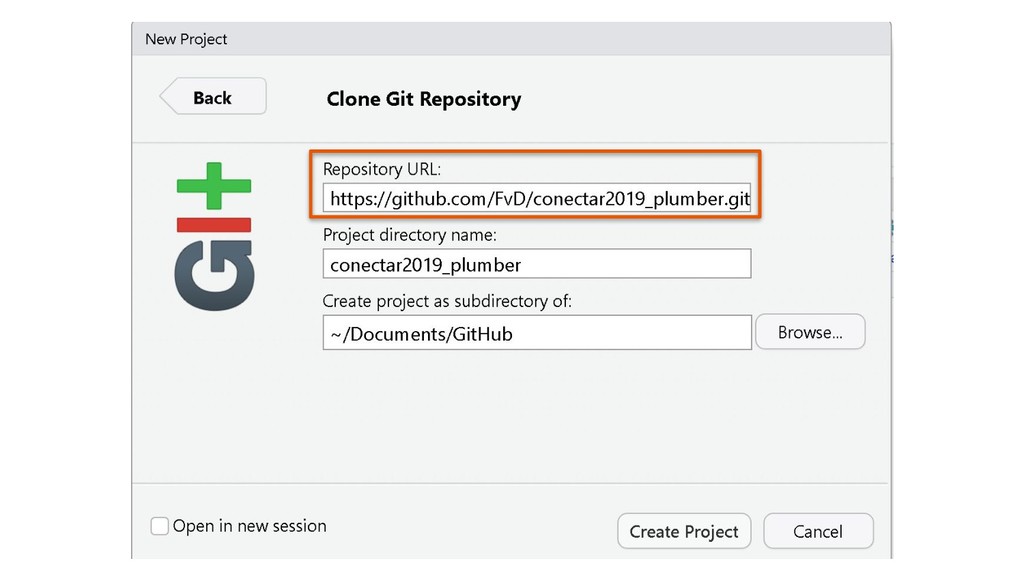Click the pointed arrow tip of the Back button
The width and height of the screenshot is (1024, 576).
click(x=167, y=97)
